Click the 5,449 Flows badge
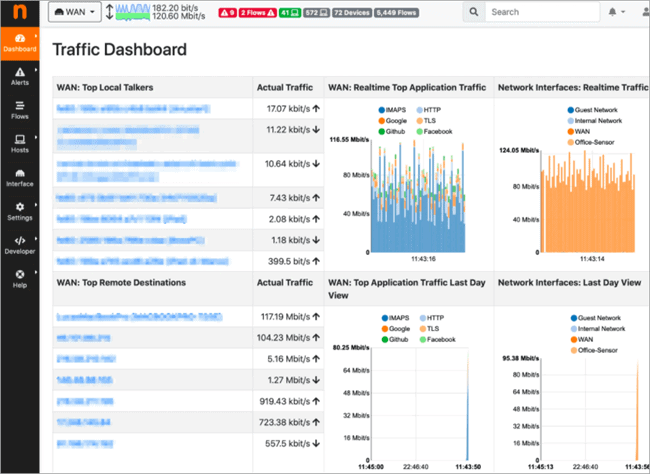The image size is (650, 474). pyautogui.click(x=396, y=13)
